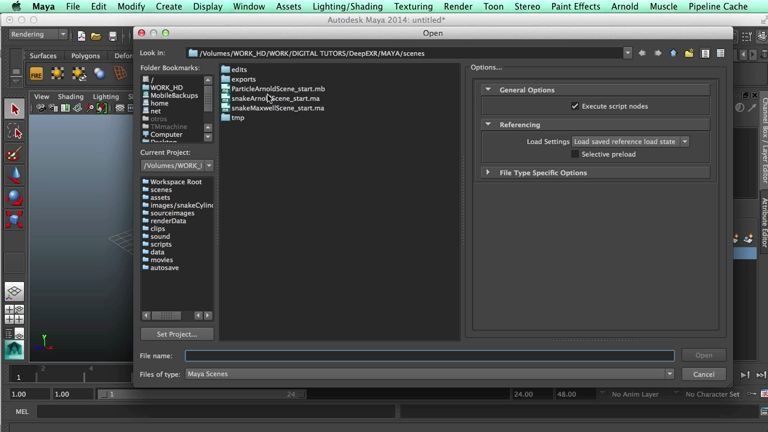Click the Cancel button
This screenshot has height=432, width=768.
pyautogui.click(x=703, y=374)
